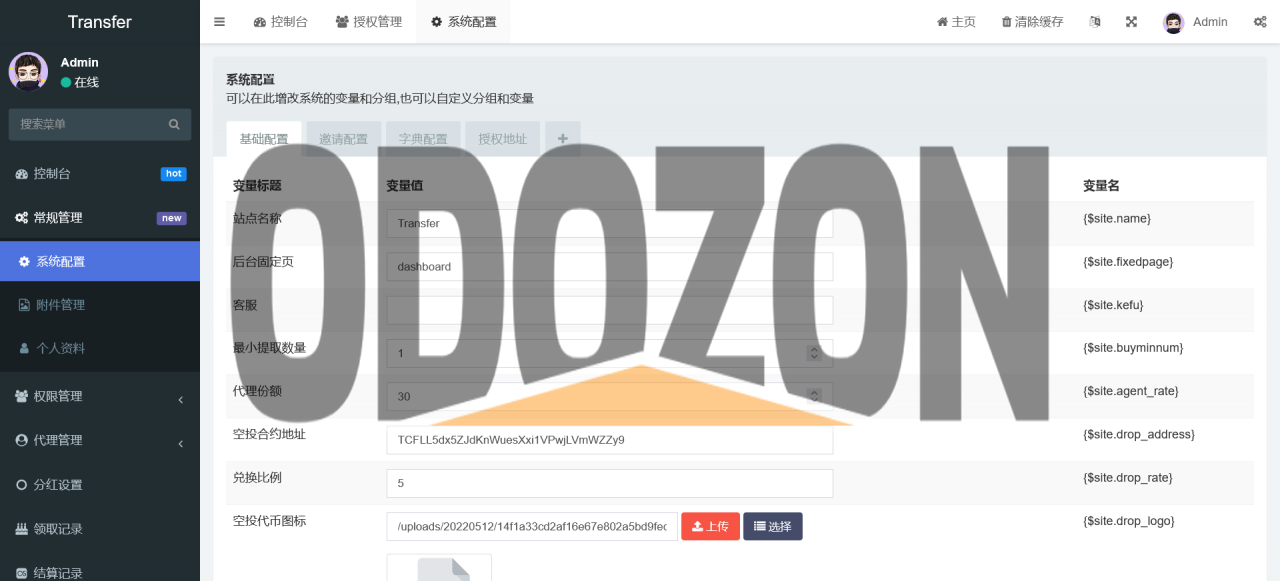1280x581 pixels.
Task: Select the 基础配置 tab
Action: coord(264,139)
